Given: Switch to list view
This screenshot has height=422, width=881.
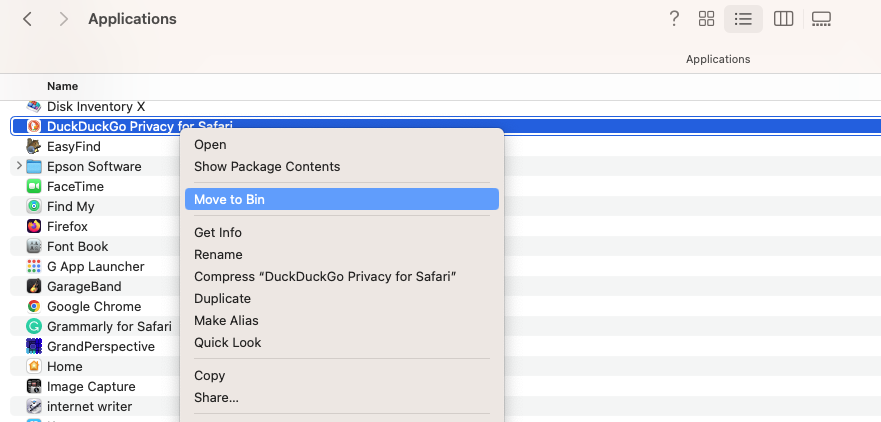Looking at the screenshot, I should coord(743,19).
